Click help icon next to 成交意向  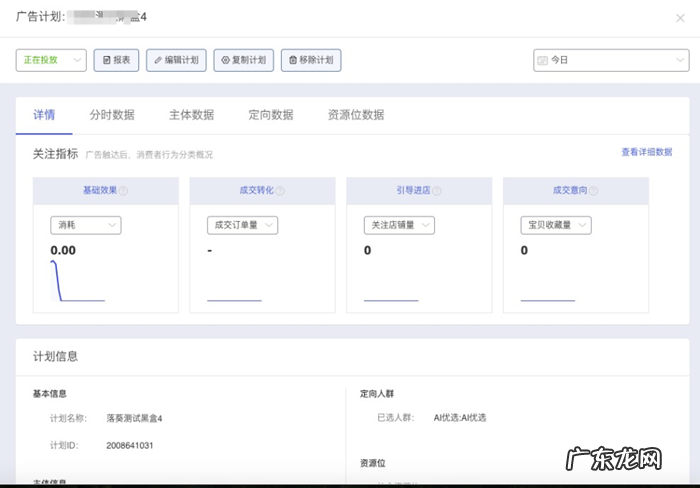(594, 191)
